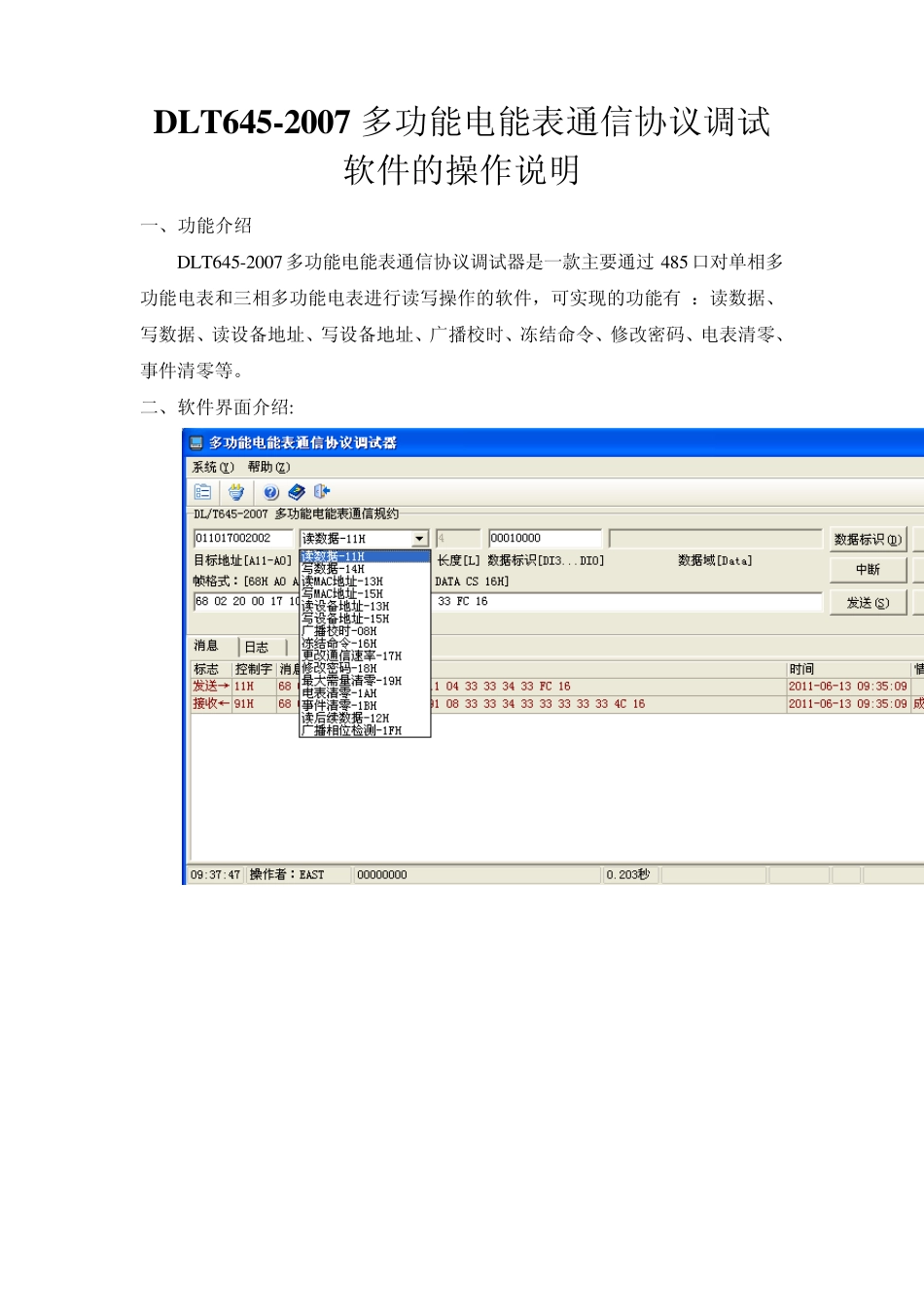Screen dimensions: 924x1307
Task: Open the 帮助(Z) menu
Action: coord(268,467)
